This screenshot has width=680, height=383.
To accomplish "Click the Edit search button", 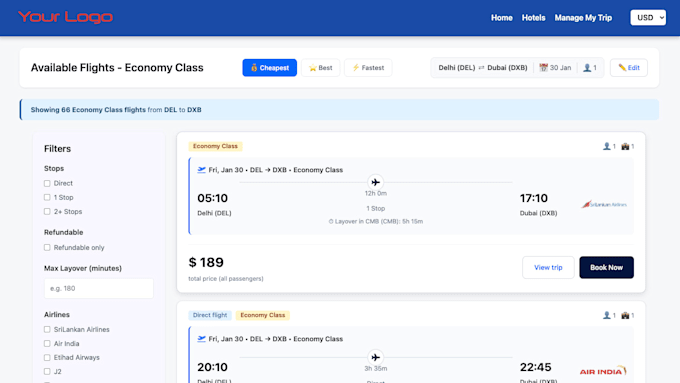I will click(x=629, y=68).
